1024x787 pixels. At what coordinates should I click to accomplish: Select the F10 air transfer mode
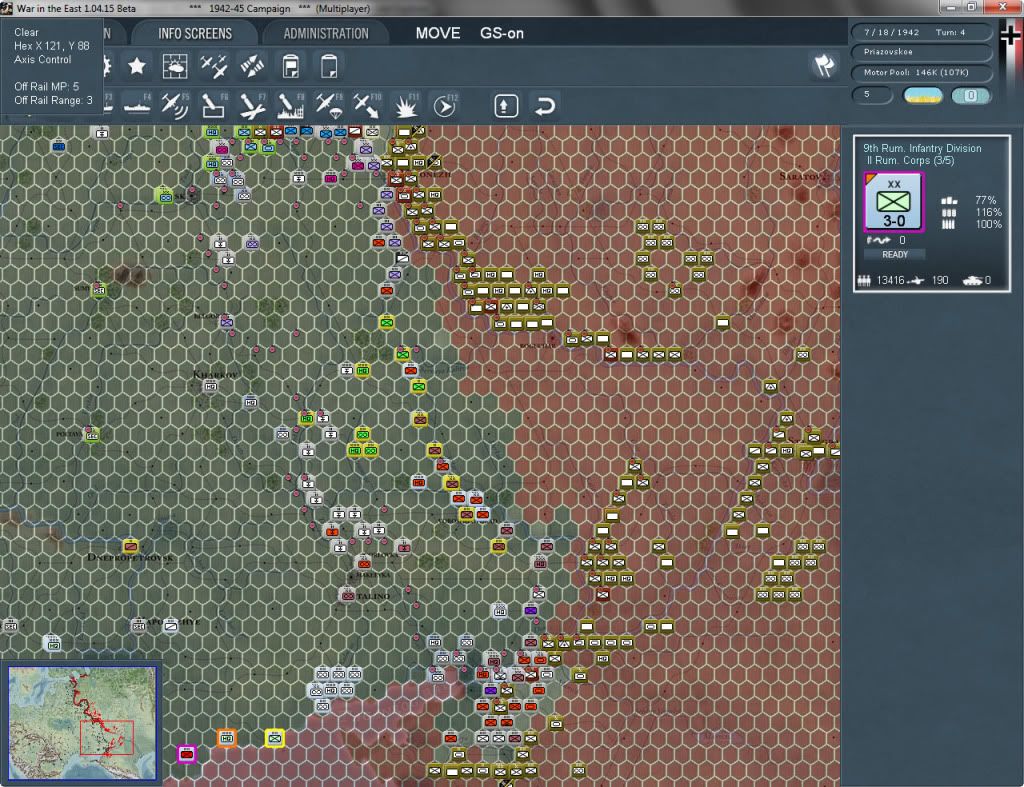[x=367, y=106]
